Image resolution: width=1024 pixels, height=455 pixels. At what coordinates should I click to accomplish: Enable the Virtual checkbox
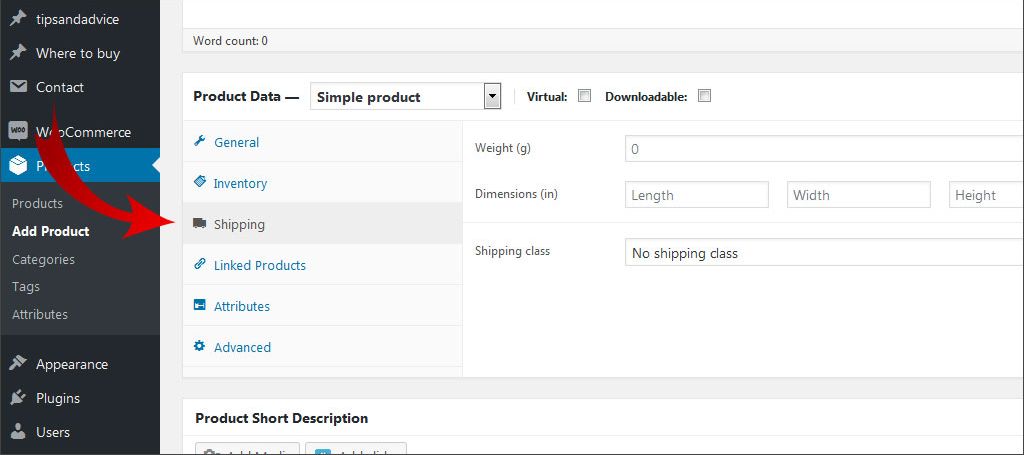pos(585,96)
